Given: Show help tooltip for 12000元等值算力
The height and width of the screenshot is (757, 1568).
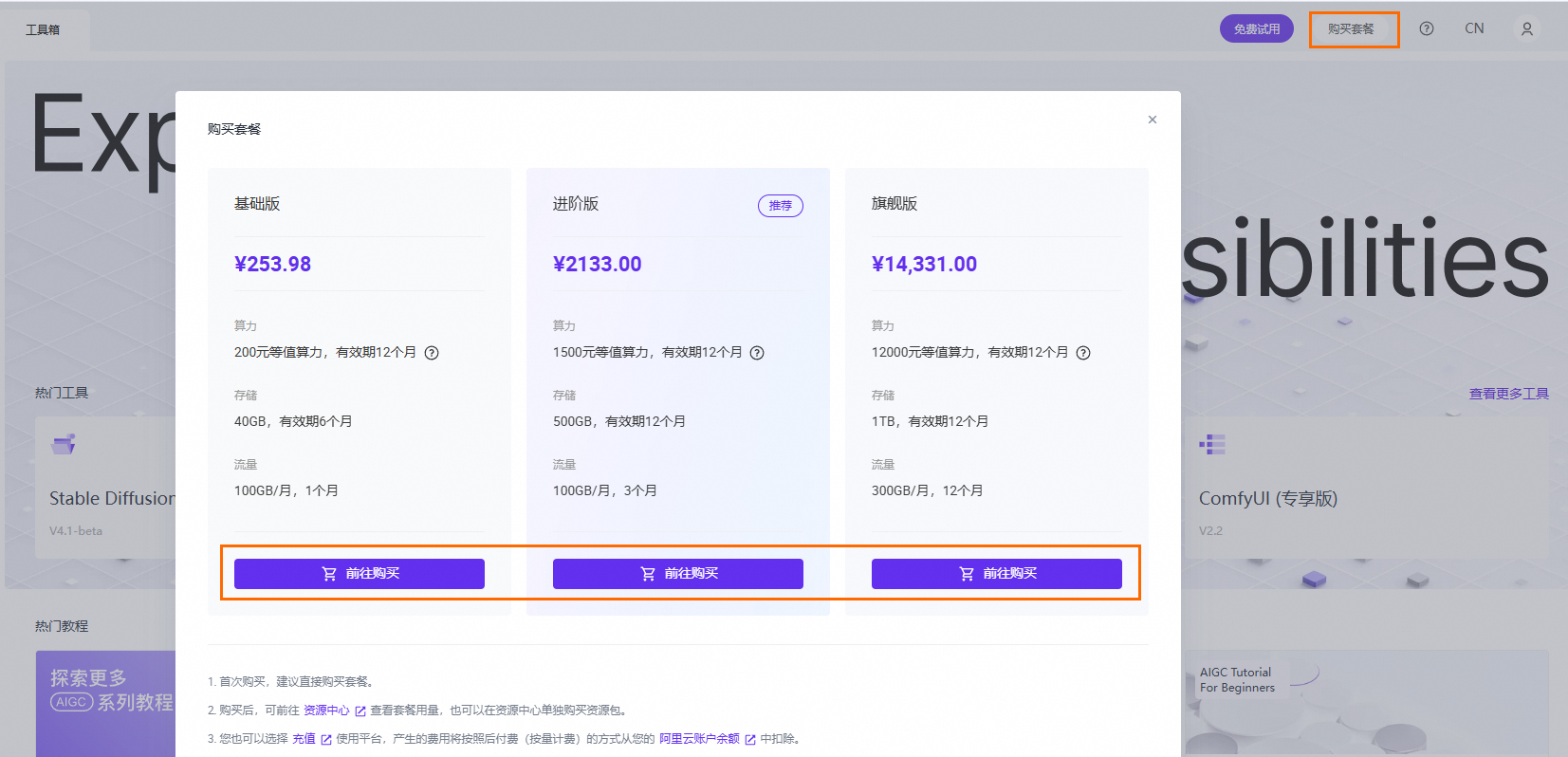Looking at the screenshot, I should click(x=1083, y=353).
